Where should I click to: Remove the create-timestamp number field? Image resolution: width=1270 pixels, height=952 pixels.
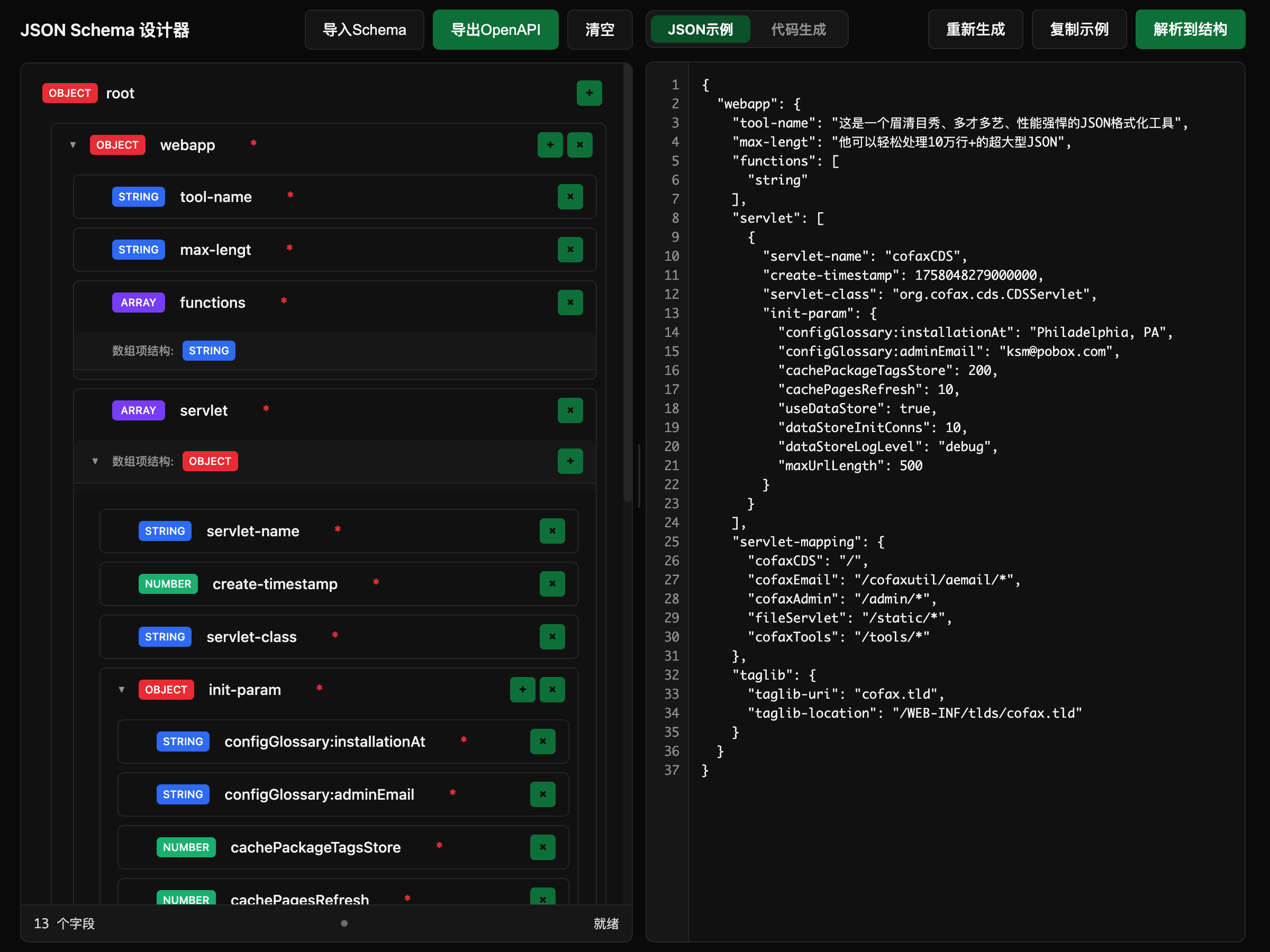(552, 583)
